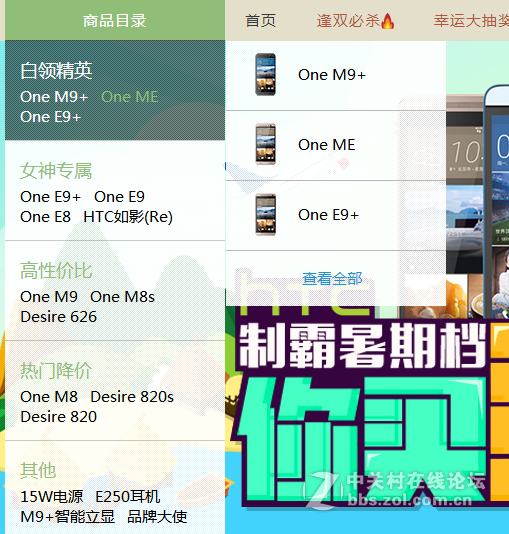Image resolution: width=509 pixels, height=534 pixels.
Task: Open the E250耳机 link
Action: coord(128,497)
